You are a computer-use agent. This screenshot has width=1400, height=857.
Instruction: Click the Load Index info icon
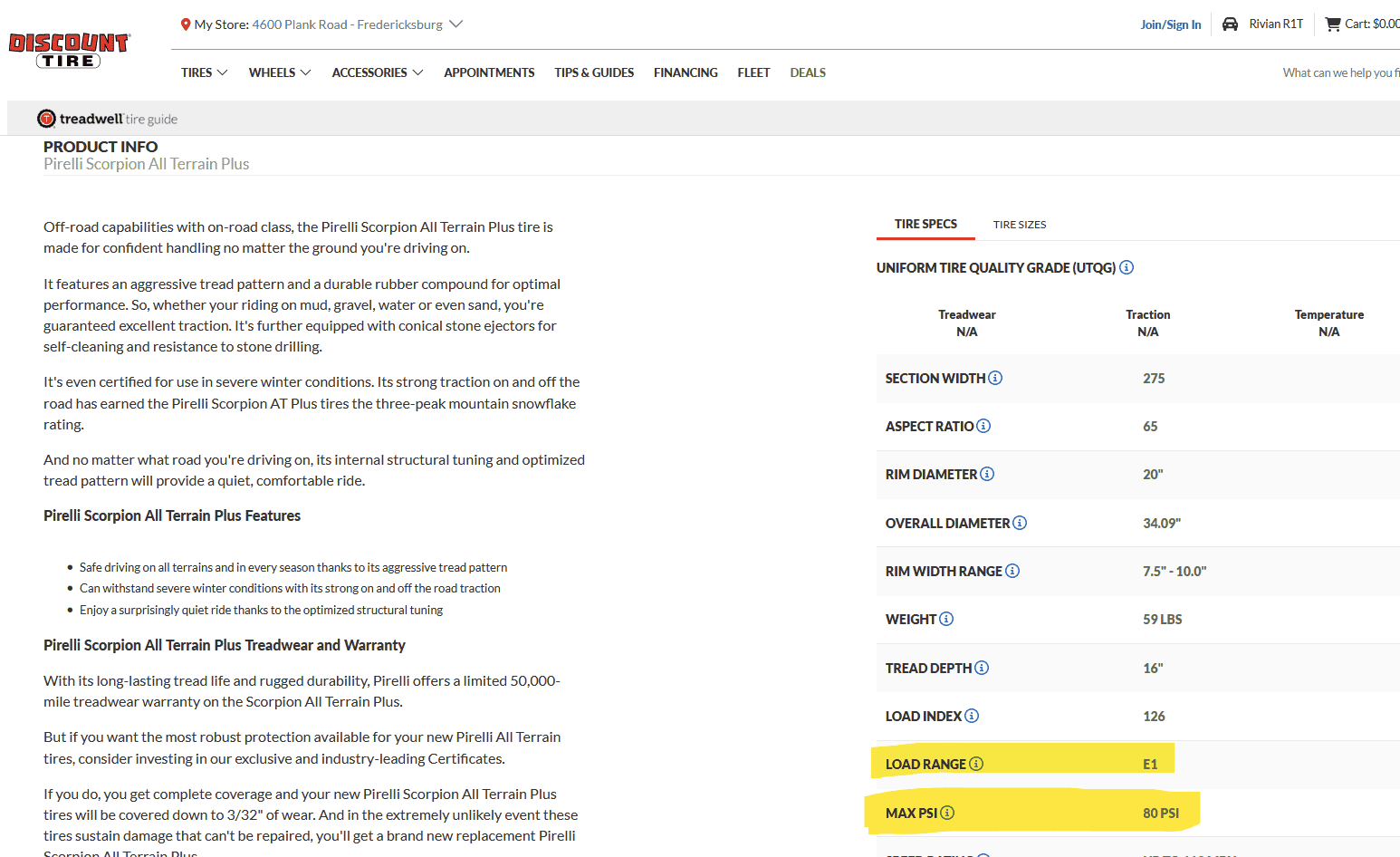point(972,716)
